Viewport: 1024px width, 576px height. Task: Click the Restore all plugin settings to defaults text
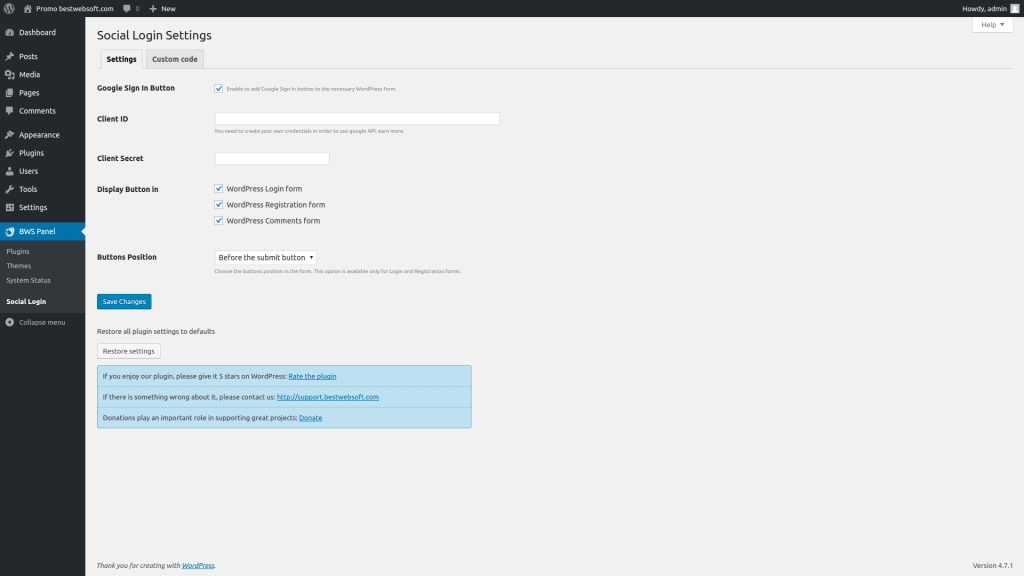[155, 331]
